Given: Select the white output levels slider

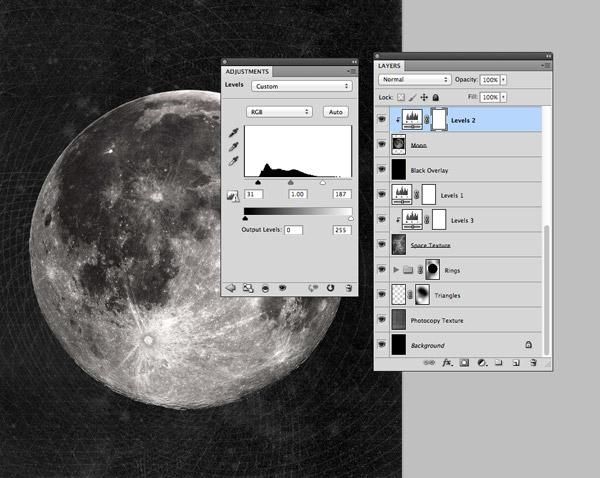Looking at the screenshot, I should pos(351,219).
